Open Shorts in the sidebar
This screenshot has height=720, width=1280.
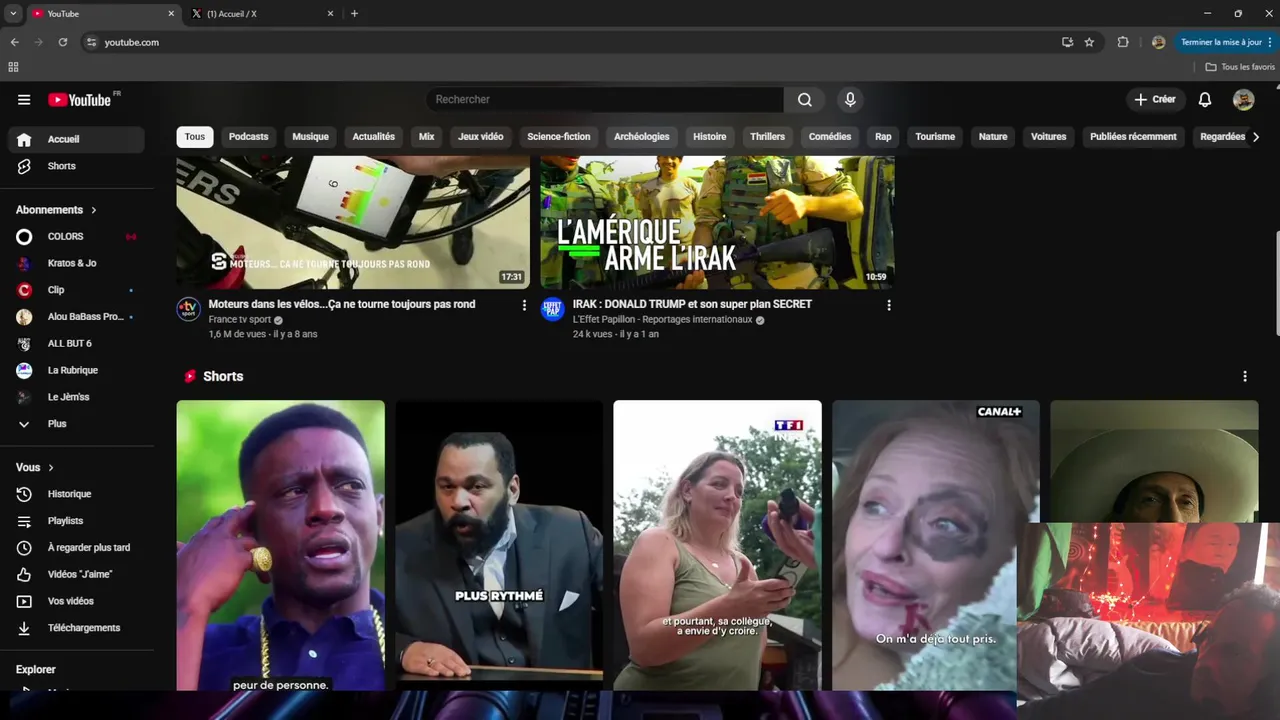click(x=76, y=166)
